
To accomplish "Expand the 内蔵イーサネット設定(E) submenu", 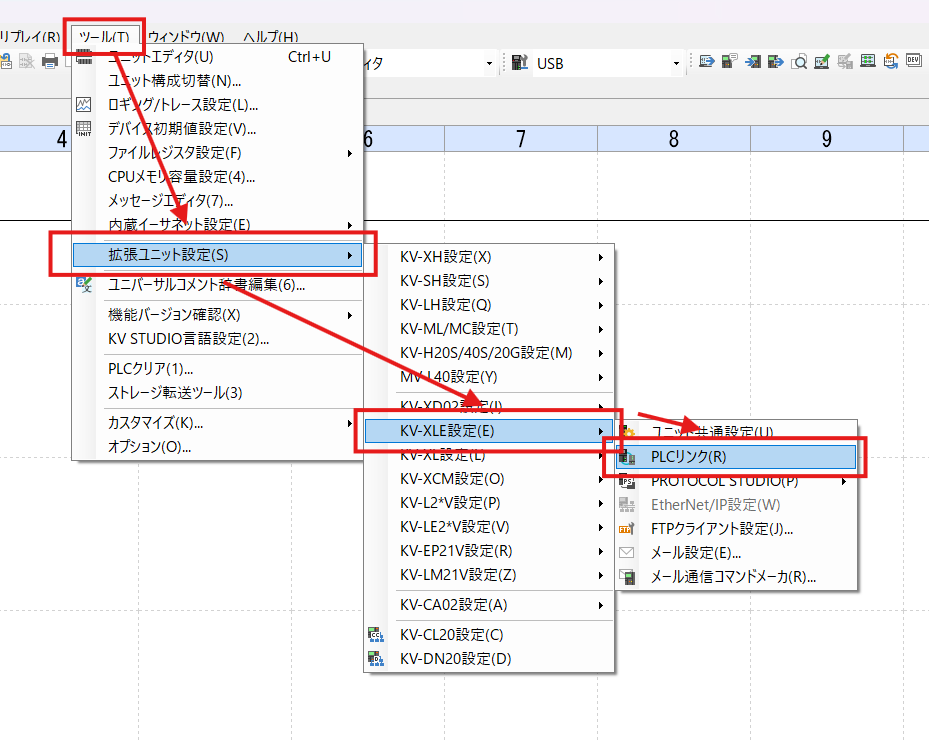I will click(350, 225).
